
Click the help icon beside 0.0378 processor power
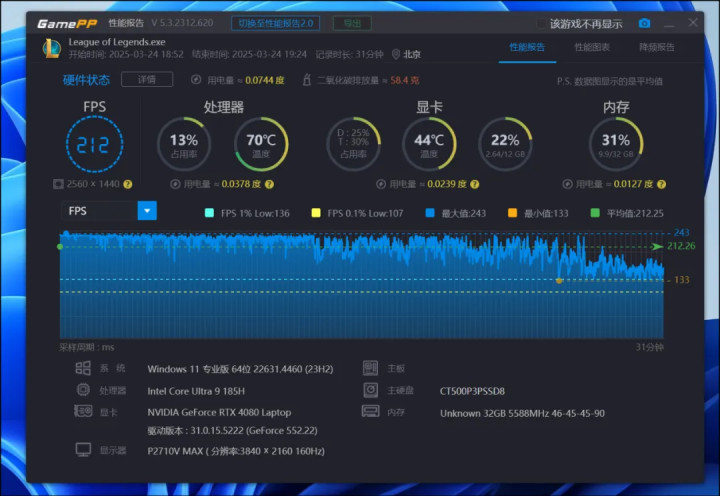point(270,184)
